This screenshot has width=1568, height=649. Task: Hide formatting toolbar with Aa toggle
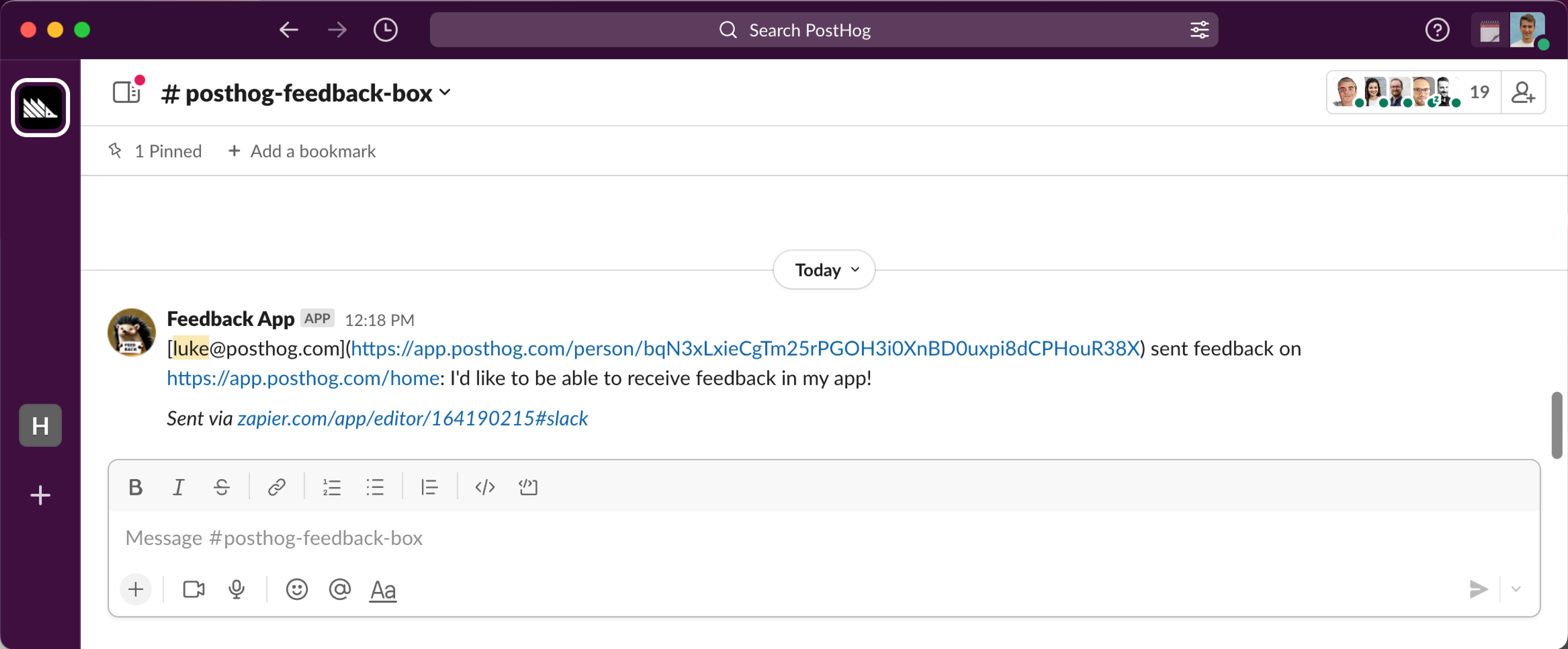coord(383,589)
